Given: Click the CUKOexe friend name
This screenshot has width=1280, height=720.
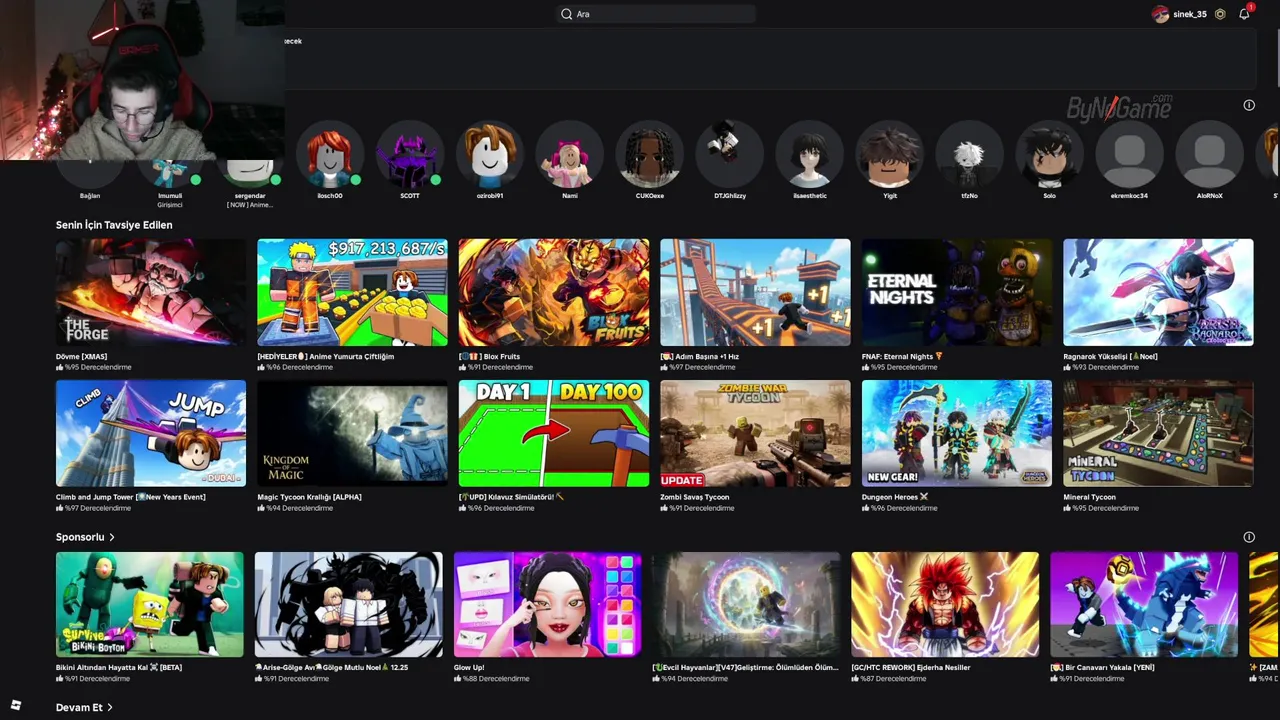Looking at the screenshot, I should click(x=650, y=196).
